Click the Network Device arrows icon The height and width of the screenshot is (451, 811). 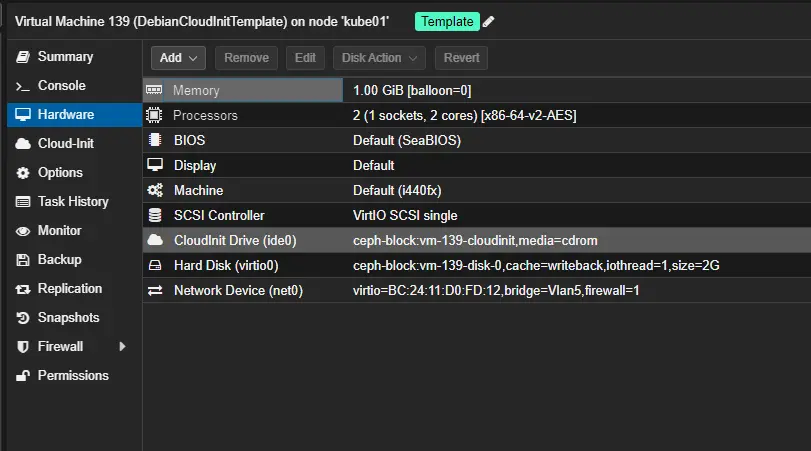coord(155,290)
